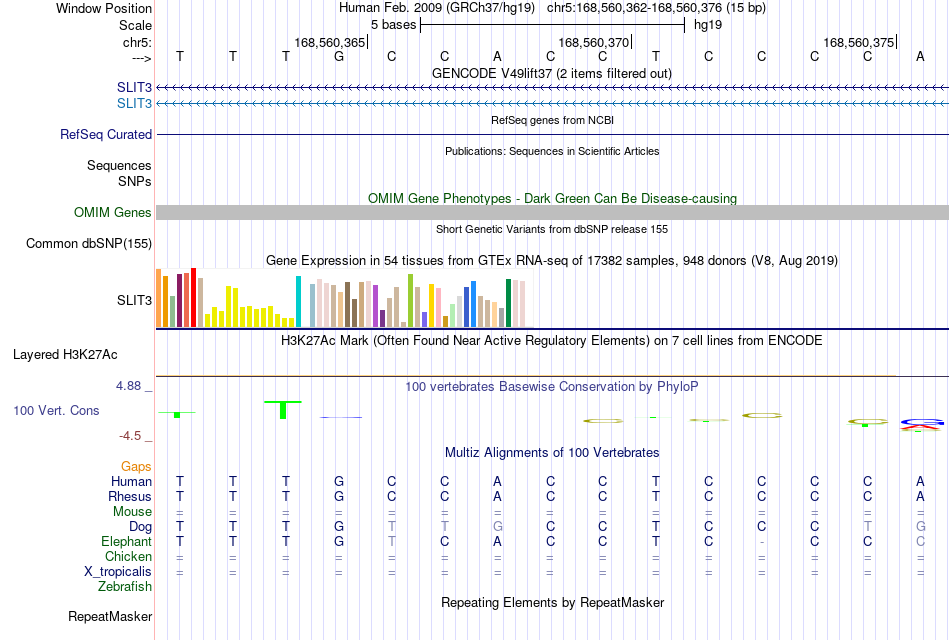Open OMIM Genes track settings label
The height and width of the screenshot is (640, 950).
112,212
